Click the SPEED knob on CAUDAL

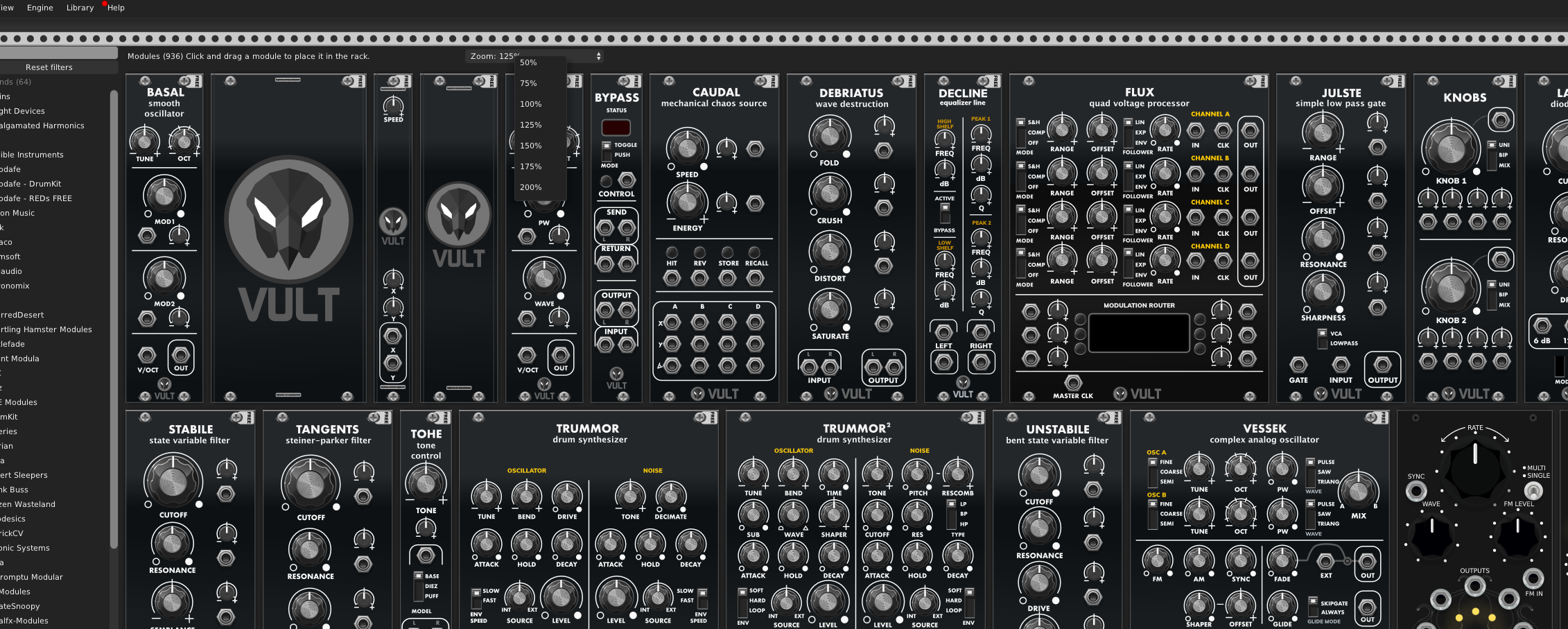point(687,148)
